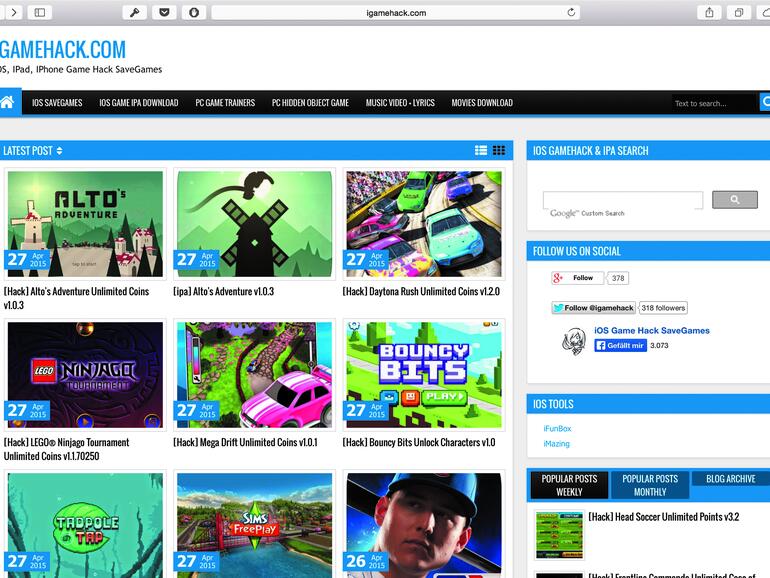Click the 'Text to search...' field
This screenshot has width=770, height=578.
click(x=715, y=103)
